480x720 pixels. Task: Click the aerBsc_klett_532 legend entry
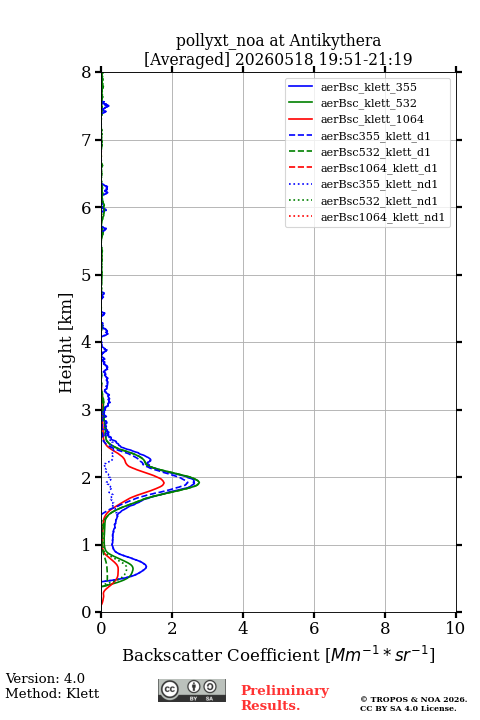point(352,103)
